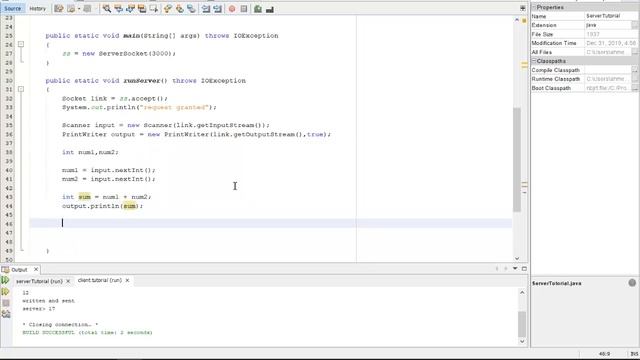This screenshot has height=360, width=640.
Task: Click the BUILD SUCCESSFUL output line
Action: [87, 333]
